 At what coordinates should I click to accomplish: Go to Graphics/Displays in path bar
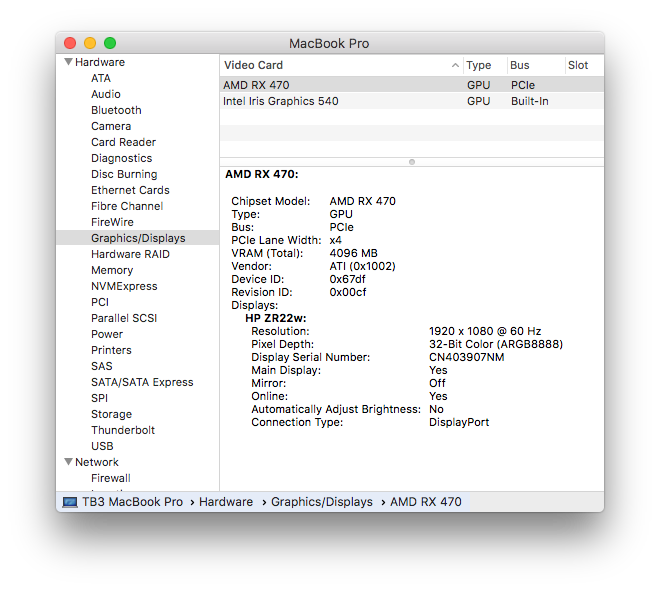[322, 502]
